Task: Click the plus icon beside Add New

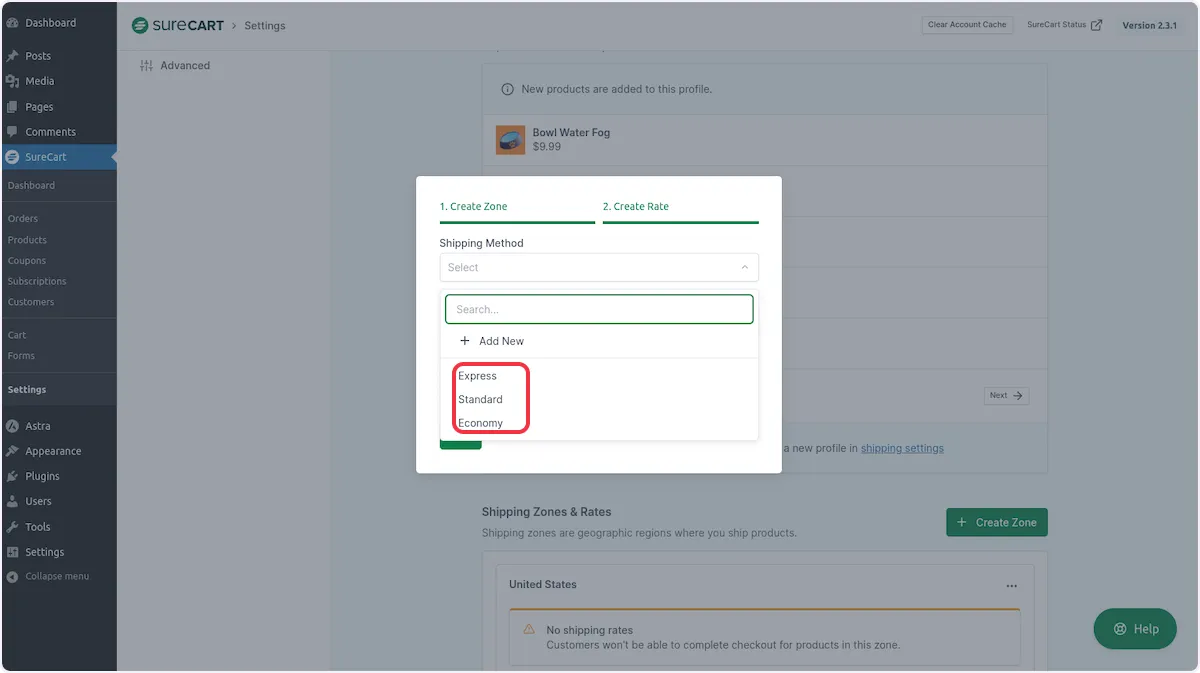Action: pyautogui.click(x=464, y=341)
